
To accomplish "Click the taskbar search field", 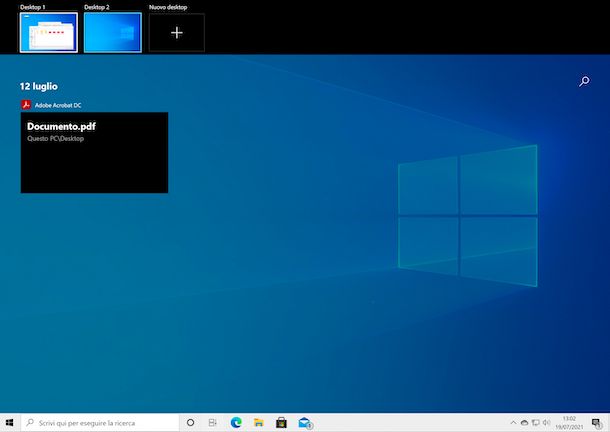I will pos(100,423).
